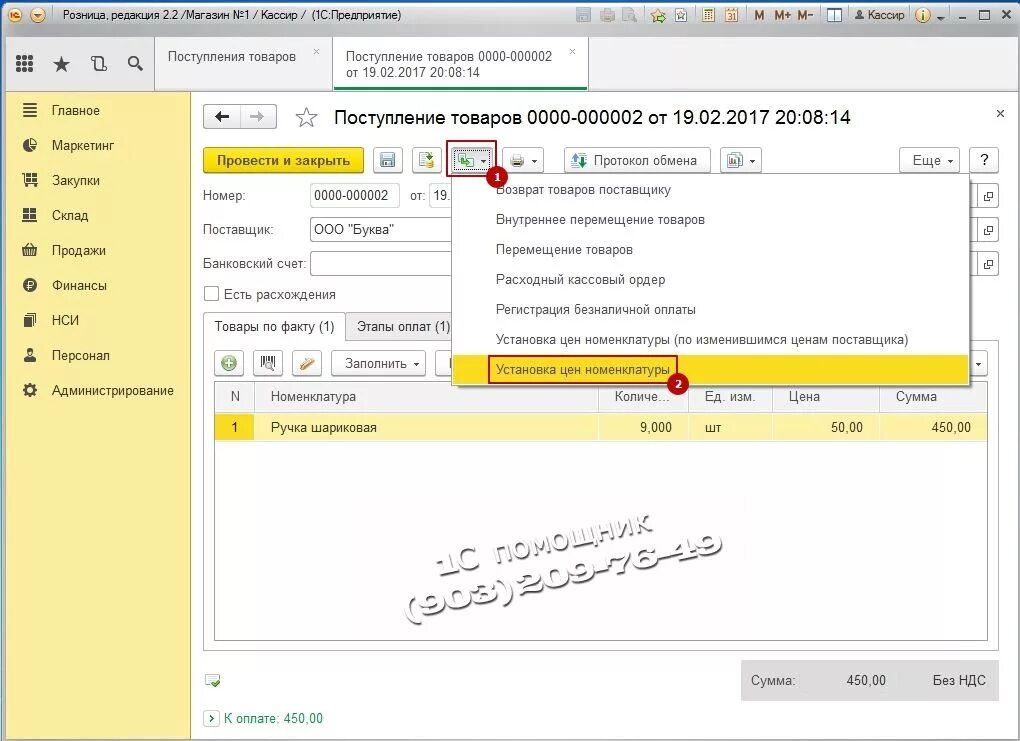The image size is (1020, 741).
Task: Open the calculator icon in the title bar
Action: coord(708,14)
